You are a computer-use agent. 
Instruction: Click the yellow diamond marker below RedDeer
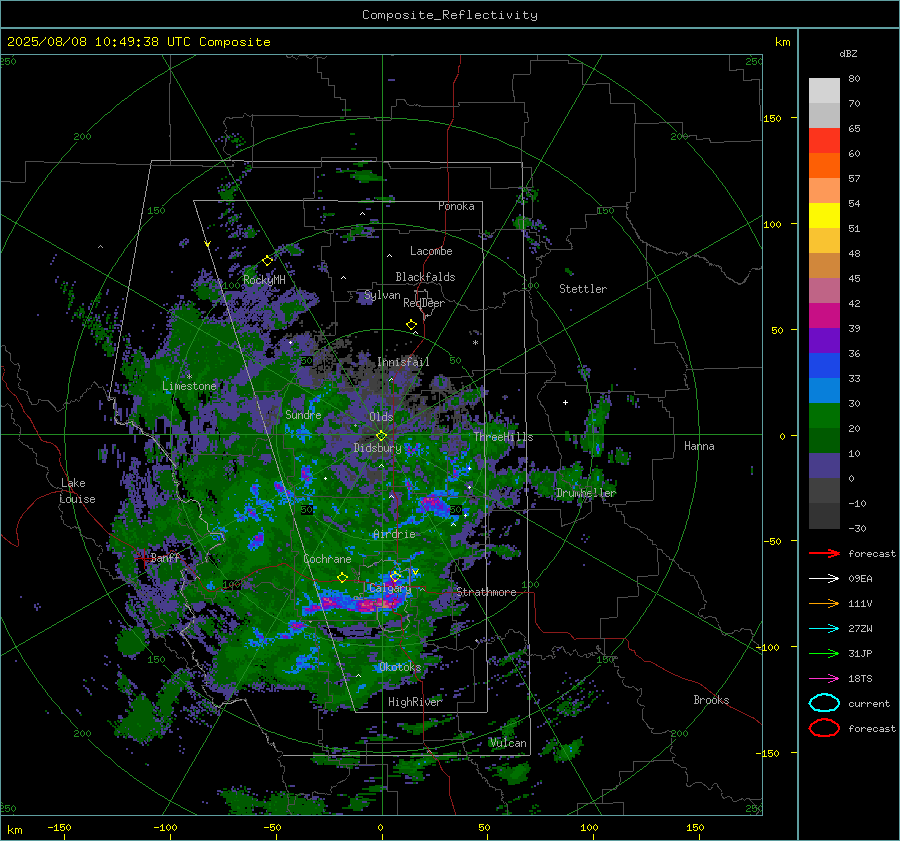[x=411, y=325]
